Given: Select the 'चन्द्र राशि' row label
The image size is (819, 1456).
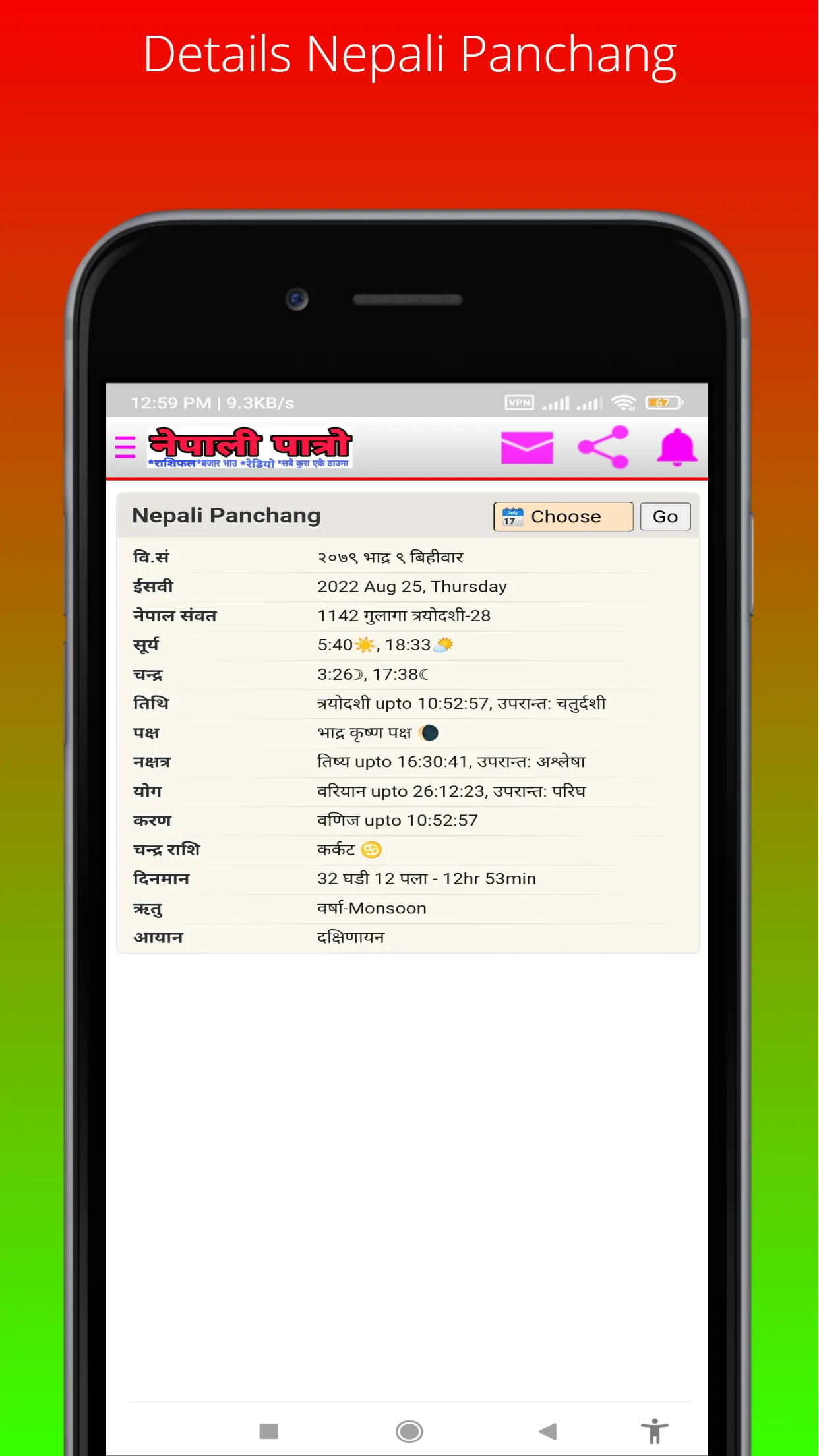Looking at the screenshot, I should [x=166, y=849].
